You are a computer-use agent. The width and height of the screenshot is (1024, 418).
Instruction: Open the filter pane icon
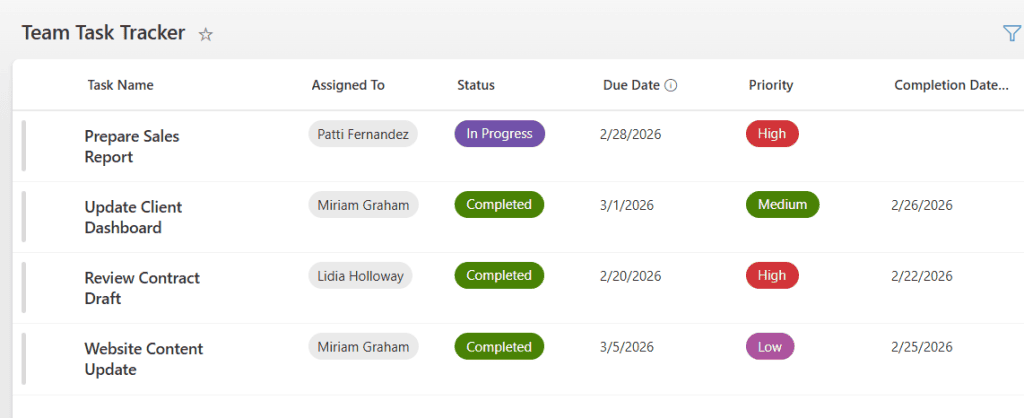[1011, 33]
